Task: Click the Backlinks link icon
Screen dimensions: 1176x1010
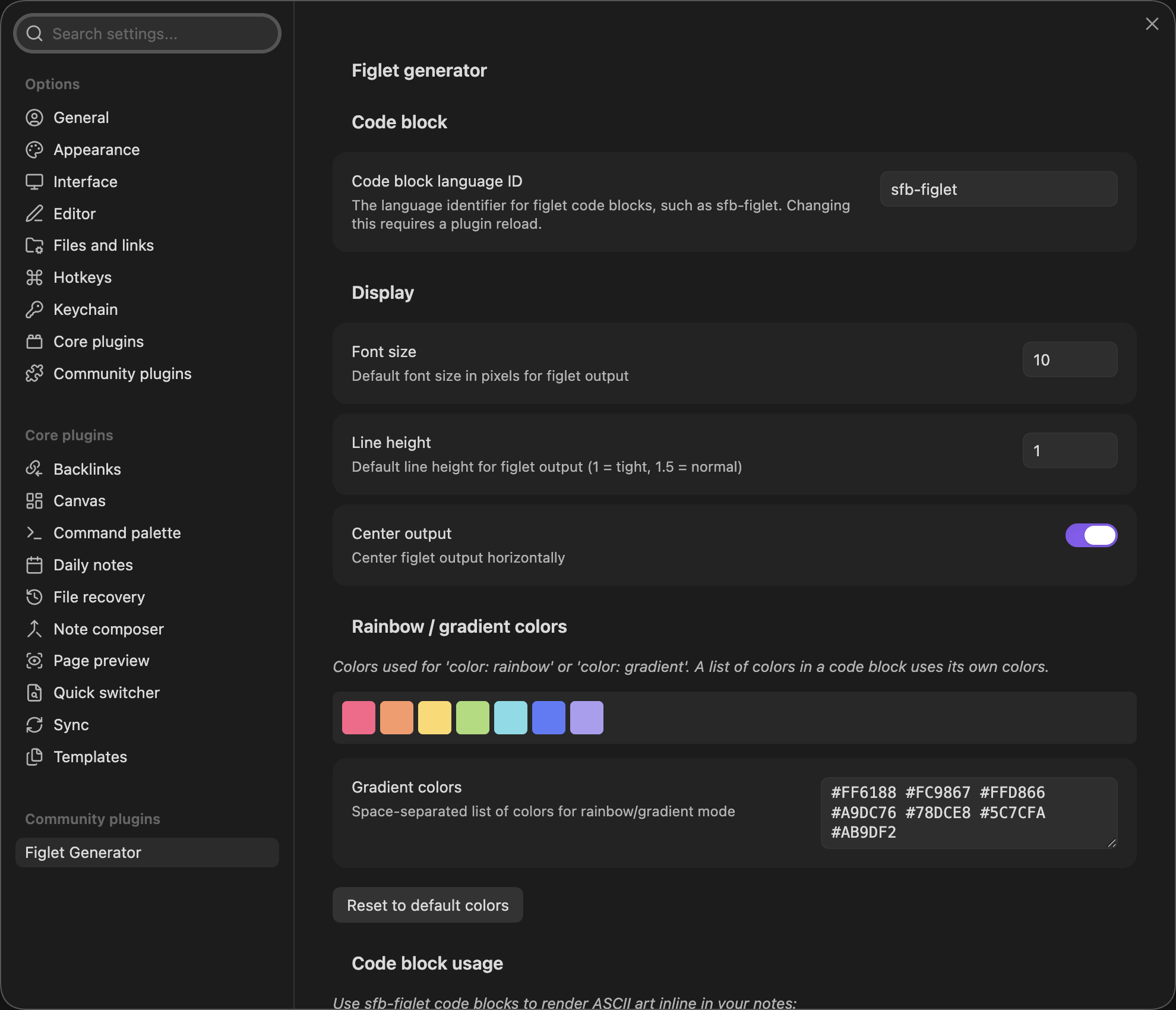Action: pos(34,469)
